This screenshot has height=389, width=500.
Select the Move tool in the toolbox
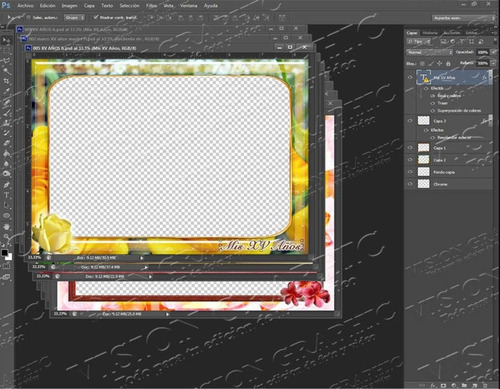(x=6, y=41)
